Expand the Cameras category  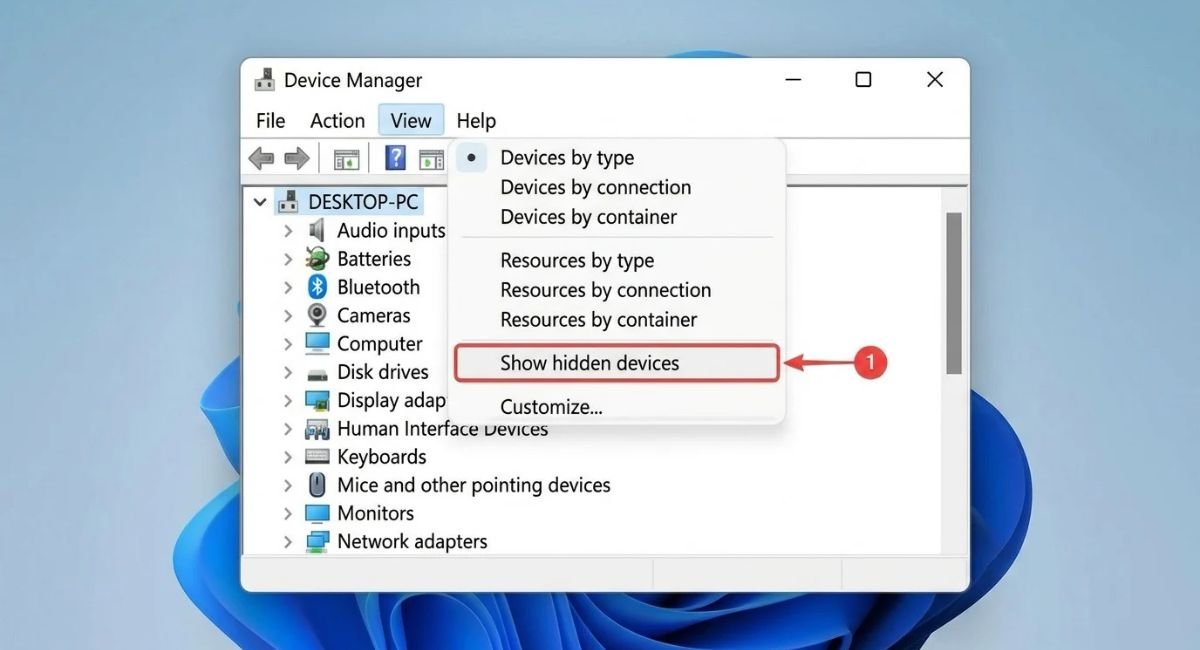tap(288, 315)
